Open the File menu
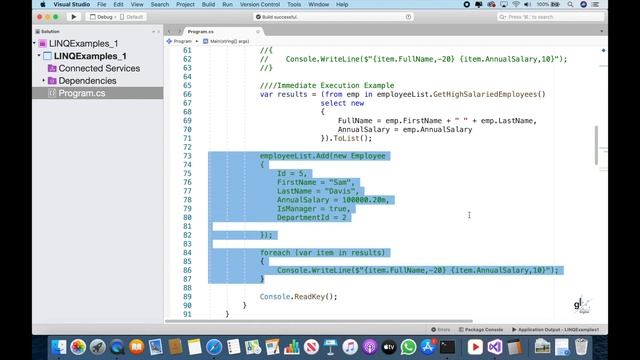This screenshot has height=360, width=640. pyautogui.click(x=102, y=4)
